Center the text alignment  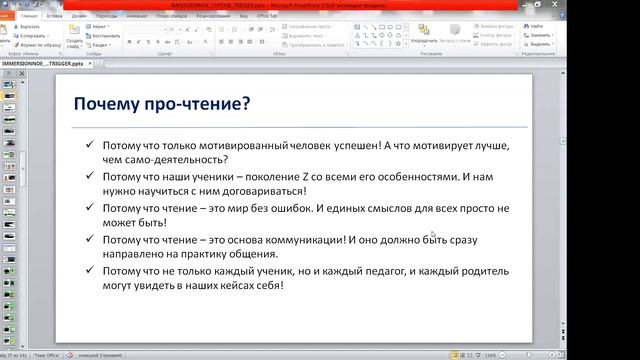tap(231, 42)
